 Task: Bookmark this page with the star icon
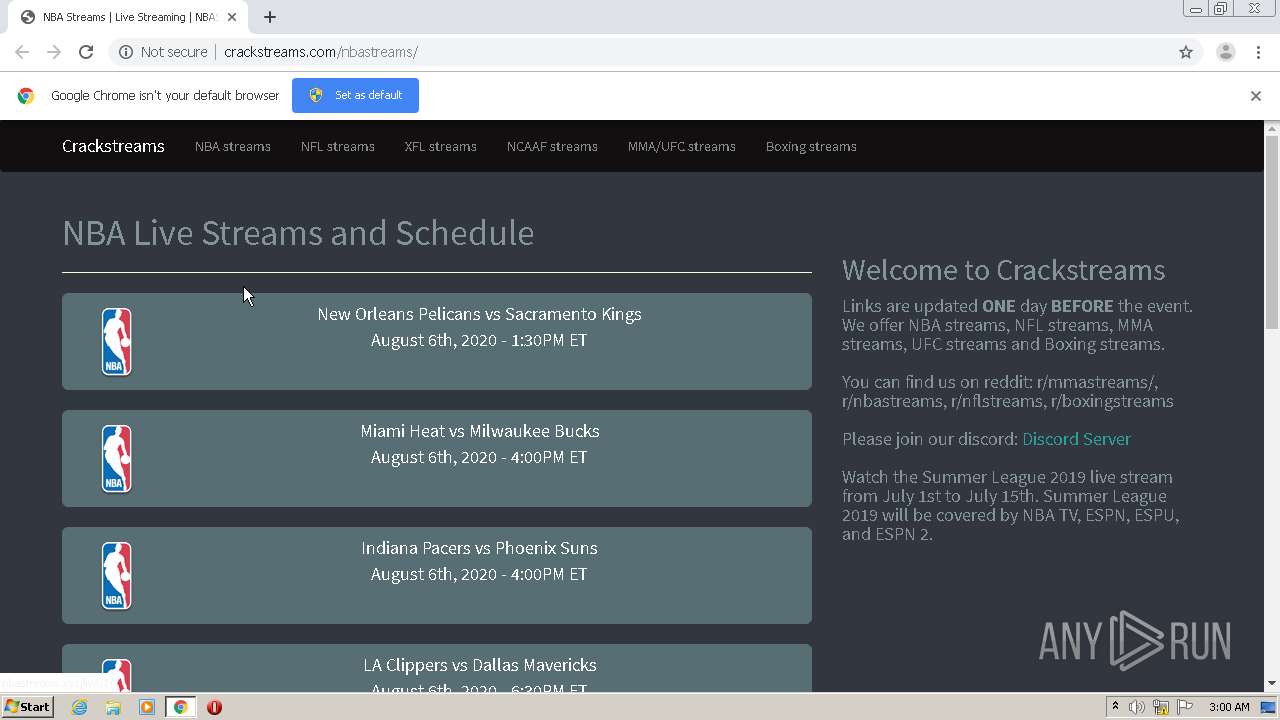1186,52
